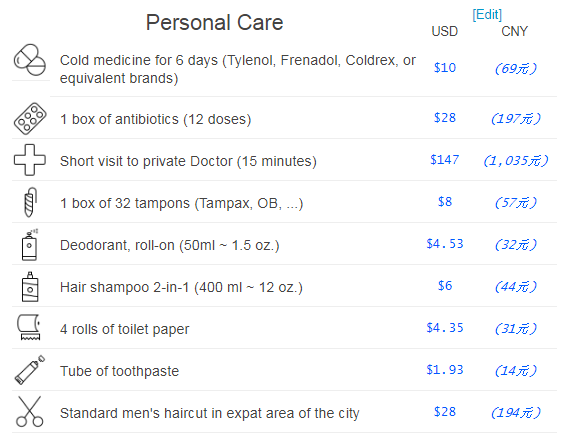
Task: Click the CNY column header
Action: pos(514,31)
